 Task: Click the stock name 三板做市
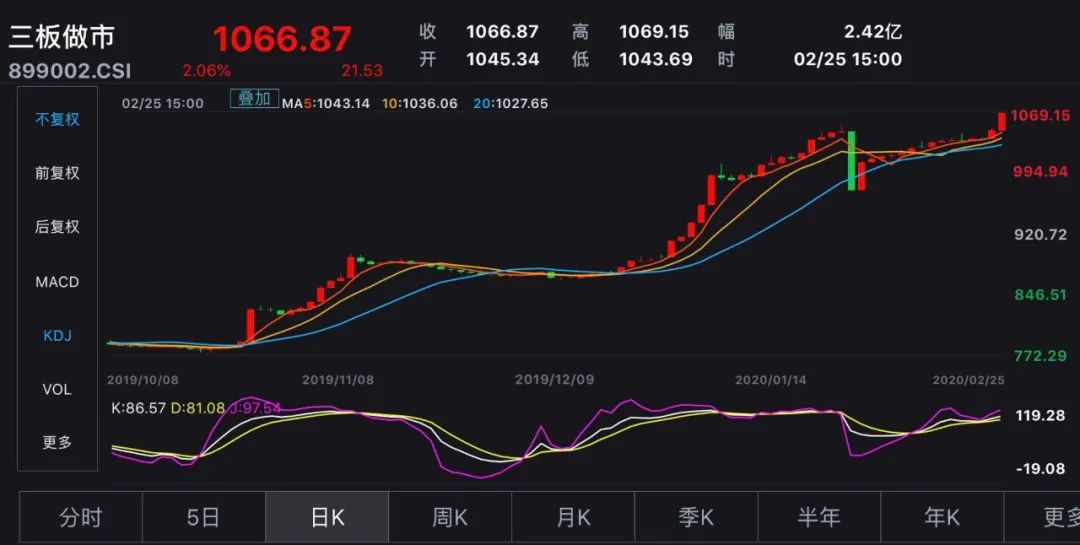(x=61, y=37)
